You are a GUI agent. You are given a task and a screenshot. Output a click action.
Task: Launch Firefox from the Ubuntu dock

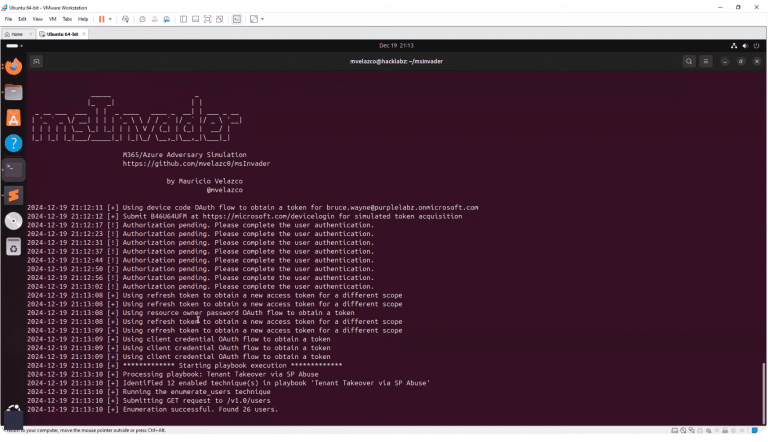tap(14, 67)
